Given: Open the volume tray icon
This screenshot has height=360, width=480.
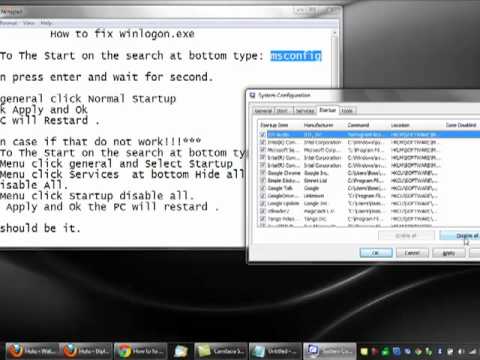Looking at the screenshot, I should pyautogui.click(x=461, y=351).
